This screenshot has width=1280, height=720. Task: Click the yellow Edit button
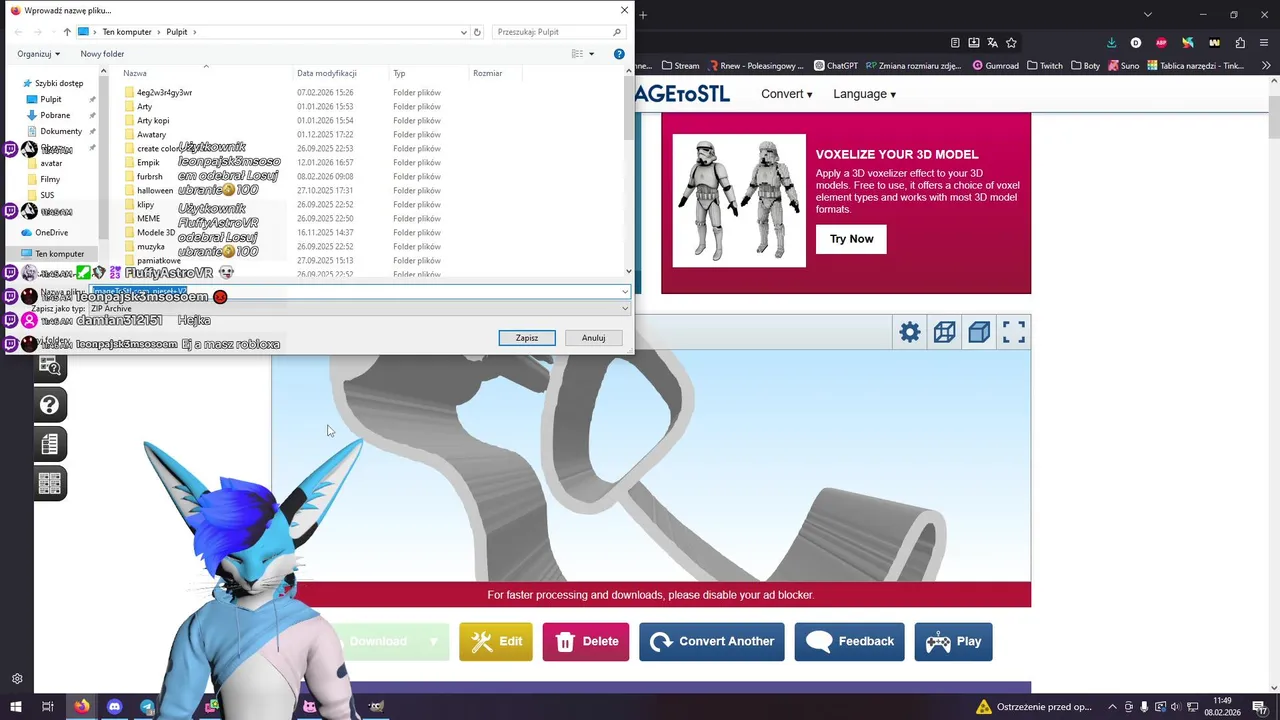[496, 642]
